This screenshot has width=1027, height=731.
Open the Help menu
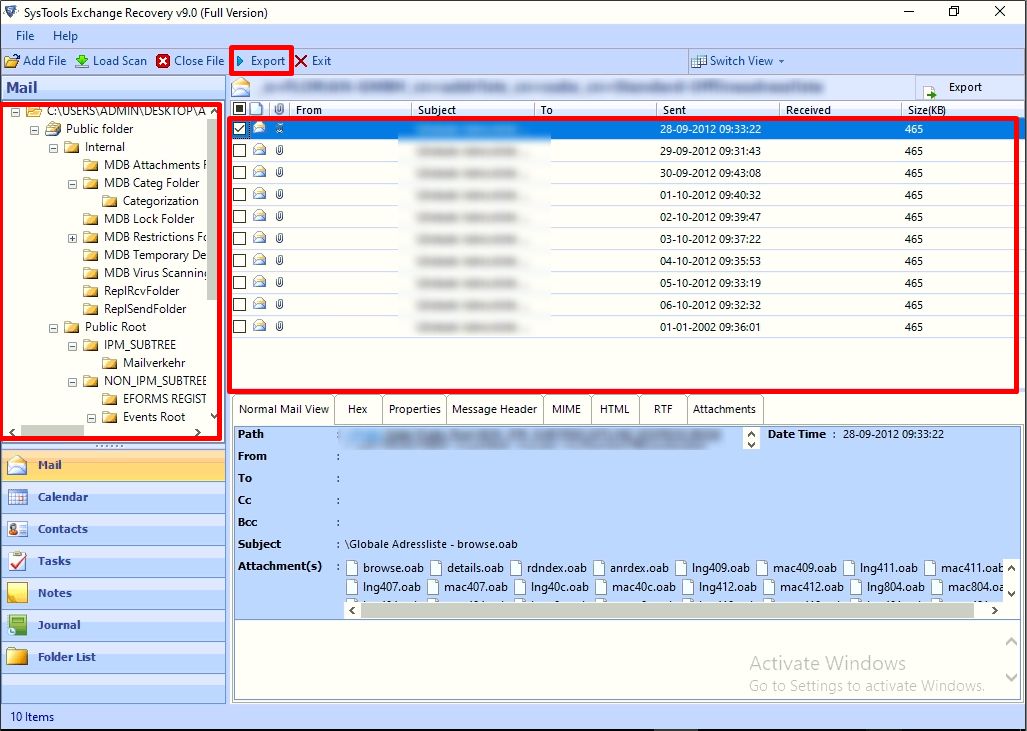click(x=65, y=36)
